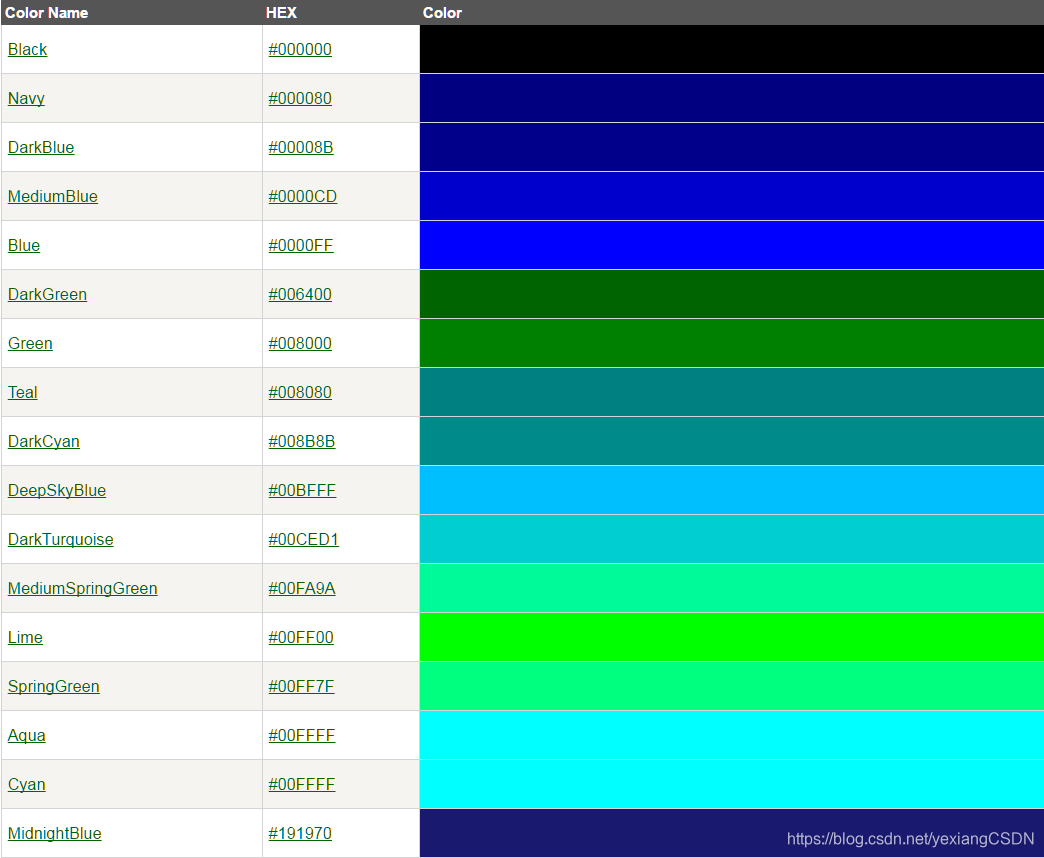Viewport: 1044px width, 858px height.
Task: Select the SpringGreen color swatch
Action: [x=732, y=686]
